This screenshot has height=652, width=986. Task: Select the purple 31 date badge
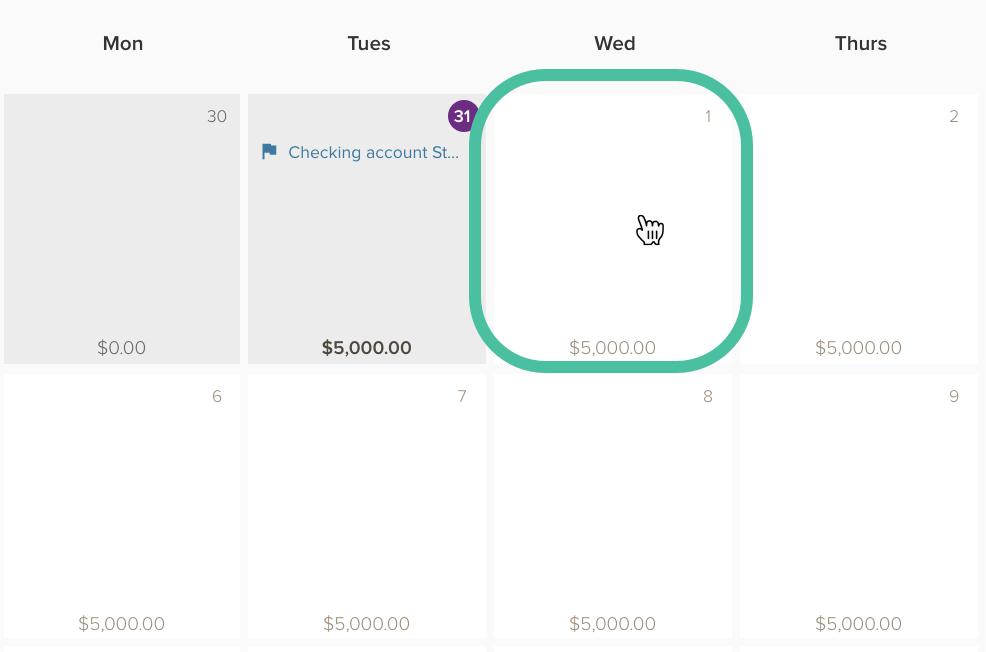[x=463, y=116]
